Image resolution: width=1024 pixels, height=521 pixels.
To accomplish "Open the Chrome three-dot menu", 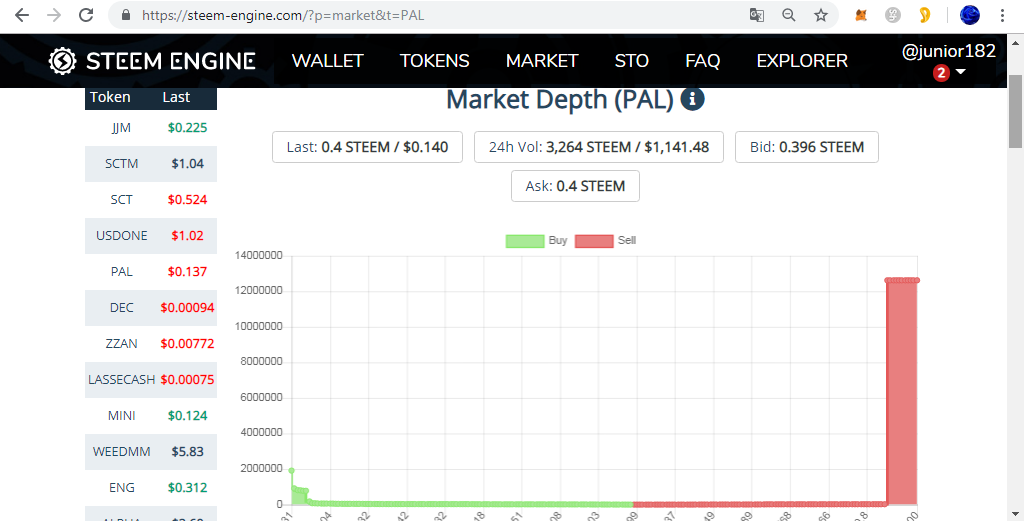I will 1002,15.
